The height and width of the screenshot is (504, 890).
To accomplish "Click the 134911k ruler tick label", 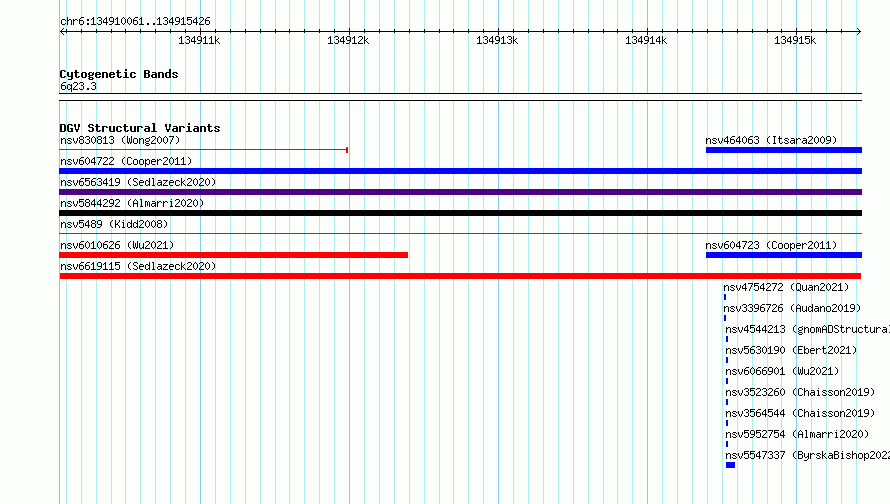I will click(x=199, y=40).
